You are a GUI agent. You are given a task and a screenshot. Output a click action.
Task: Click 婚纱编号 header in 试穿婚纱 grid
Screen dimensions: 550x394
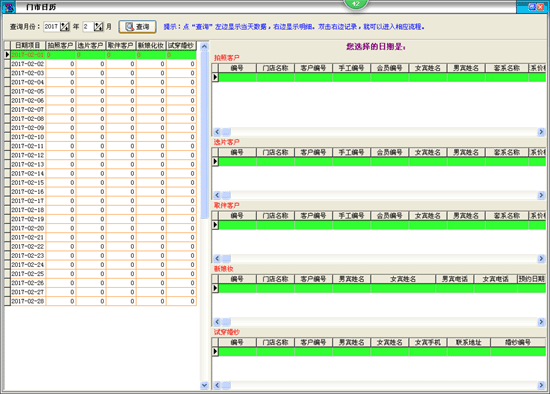[x=518, y=342]
